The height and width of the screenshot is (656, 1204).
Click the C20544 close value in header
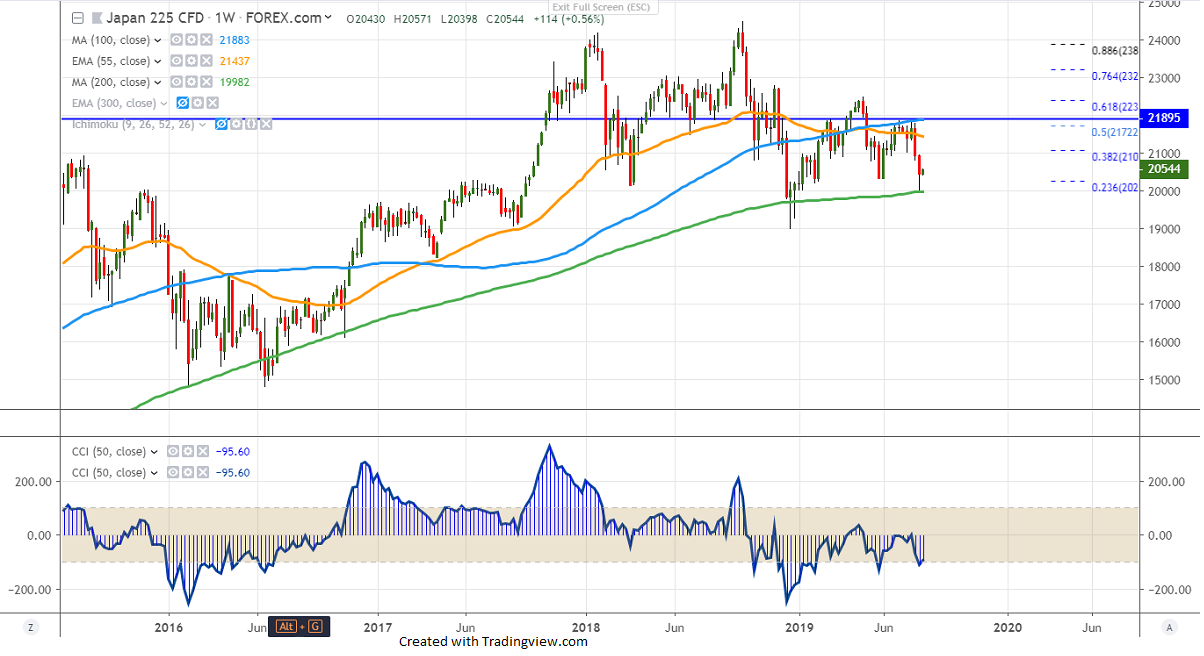click(x=507, y=19)
